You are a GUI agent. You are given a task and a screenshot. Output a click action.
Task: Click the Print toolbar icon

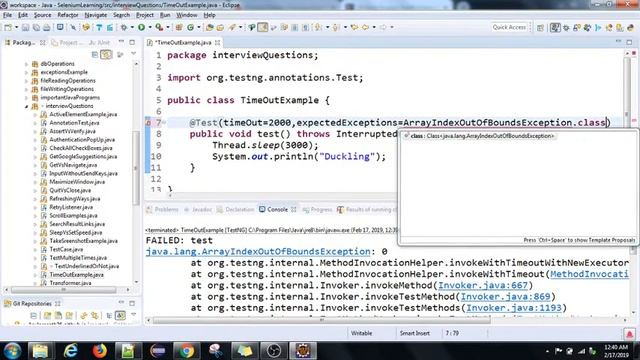(x=47, y=27)
